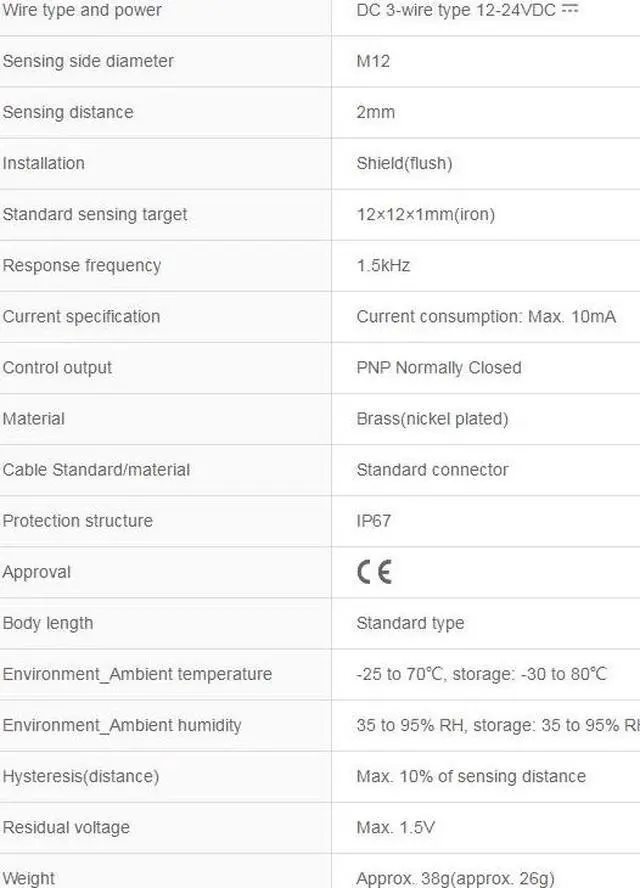Image resolution: width=640 pixels, height=888 pixels.
Task: Click the 'Body length' row label
Action: (47, 623)
